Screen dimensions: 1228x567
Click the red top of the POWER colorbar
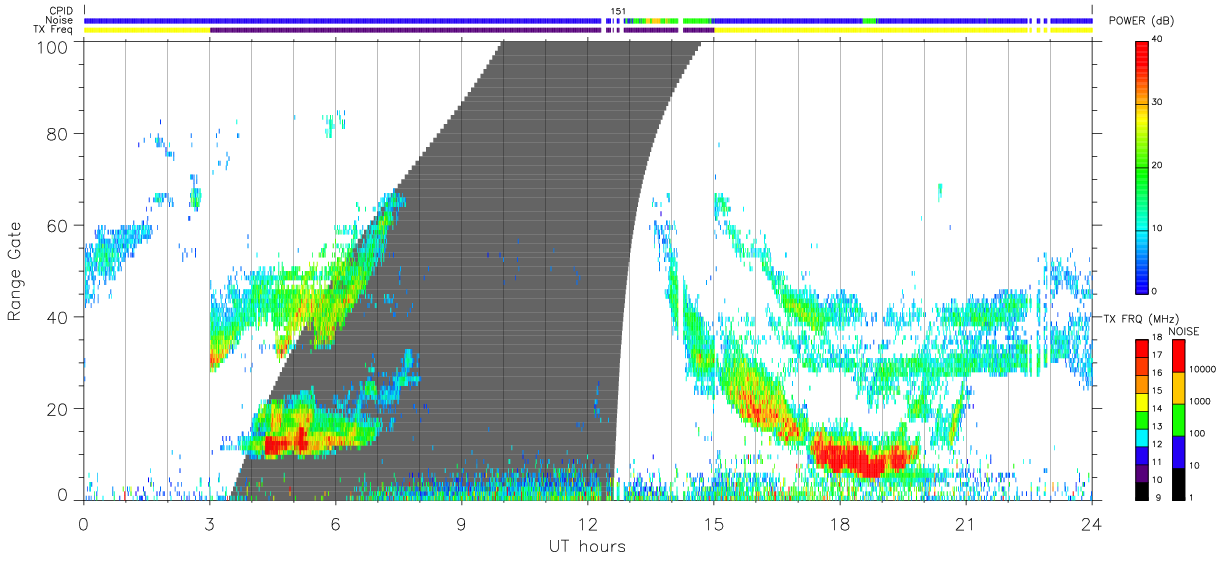[x=1142, y=55]
